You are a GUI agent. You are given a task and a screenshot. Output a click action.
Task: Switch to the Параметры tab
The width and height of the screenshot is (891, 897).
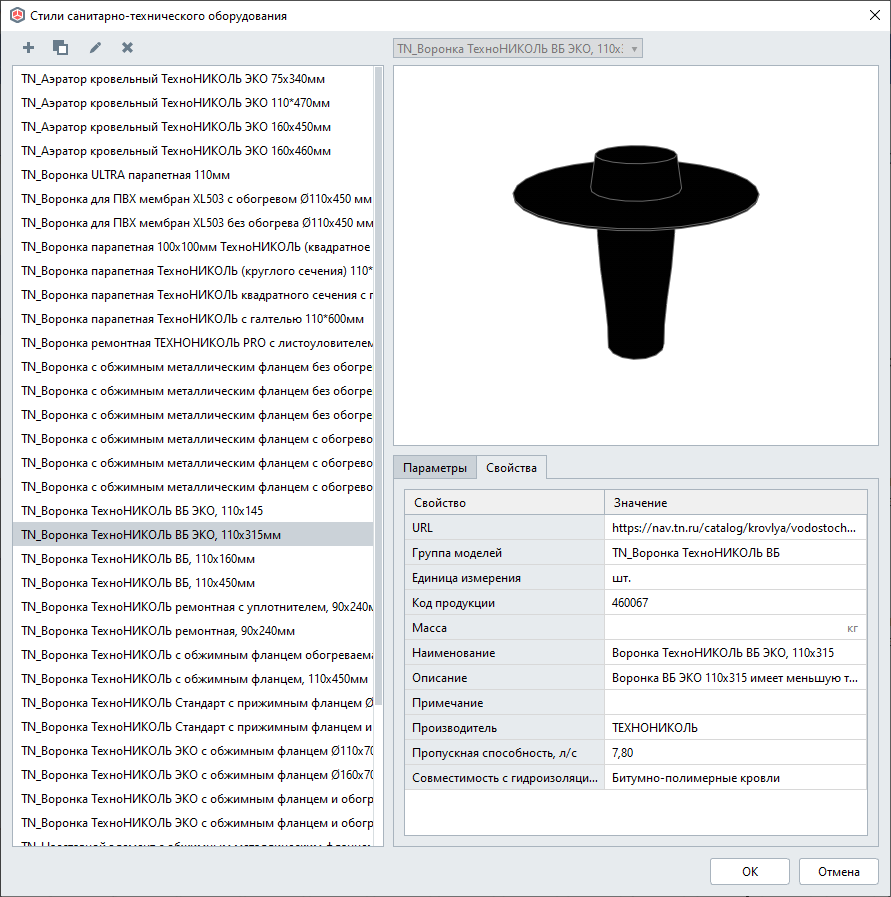[x=435, y=468]
